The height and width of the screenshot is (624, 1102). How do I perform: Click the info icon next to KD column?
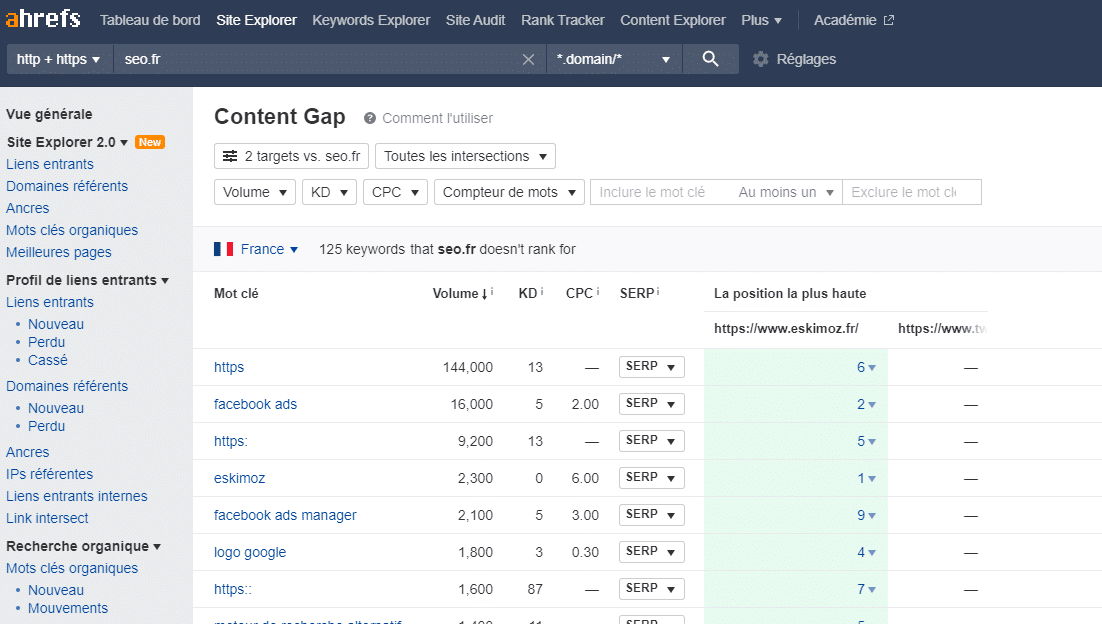pyautogui.click(x=542, y=292)
